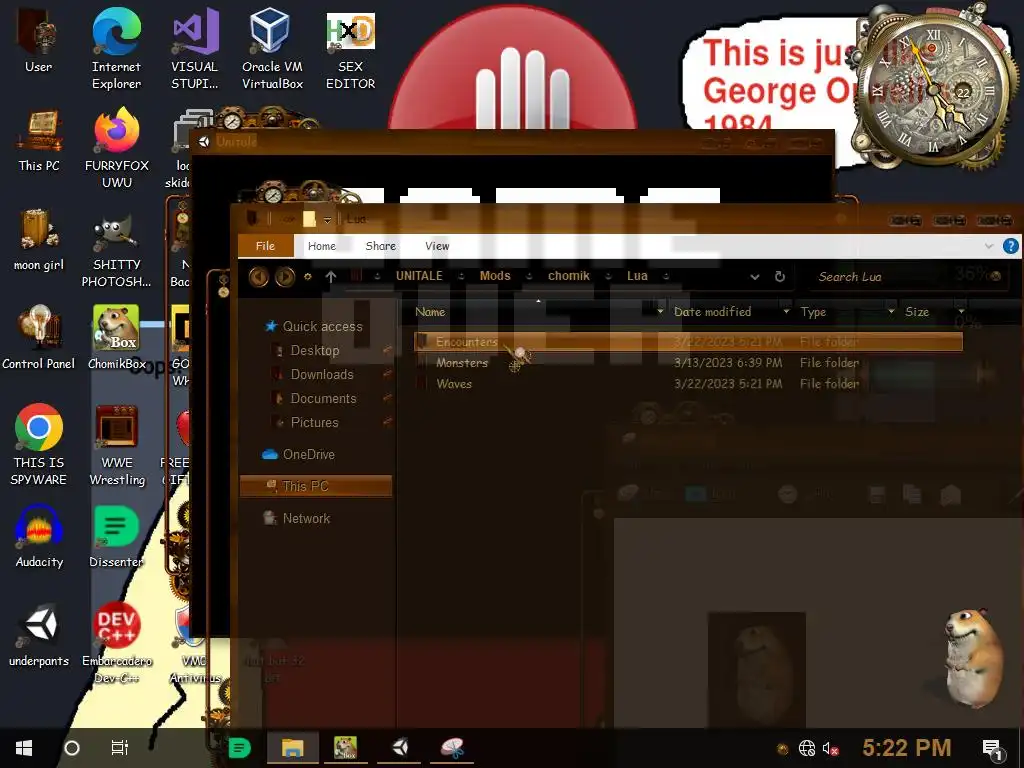1024x768 pixels.
Task: Click the Search Lua field
Action: coord(908,277)
